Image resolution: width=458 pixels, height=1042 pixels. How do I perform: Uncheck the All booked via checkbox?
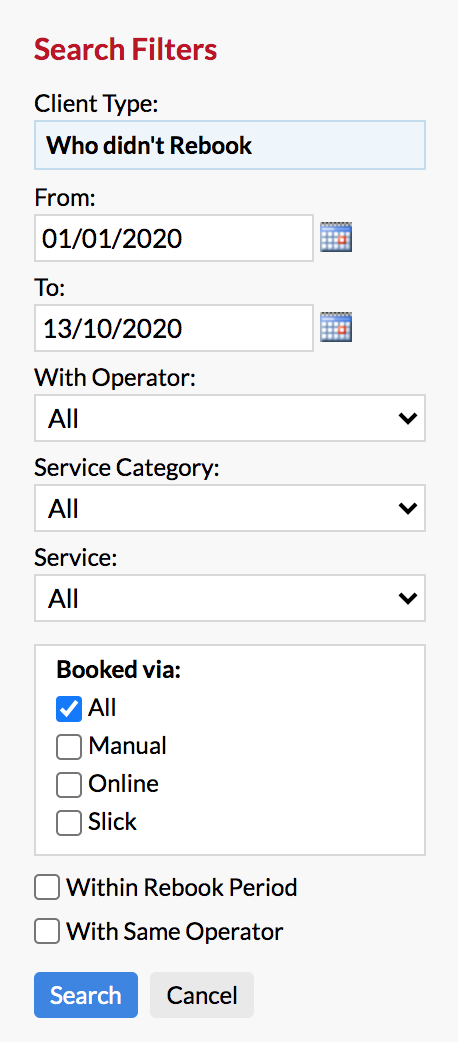click(x=69, y=708)
